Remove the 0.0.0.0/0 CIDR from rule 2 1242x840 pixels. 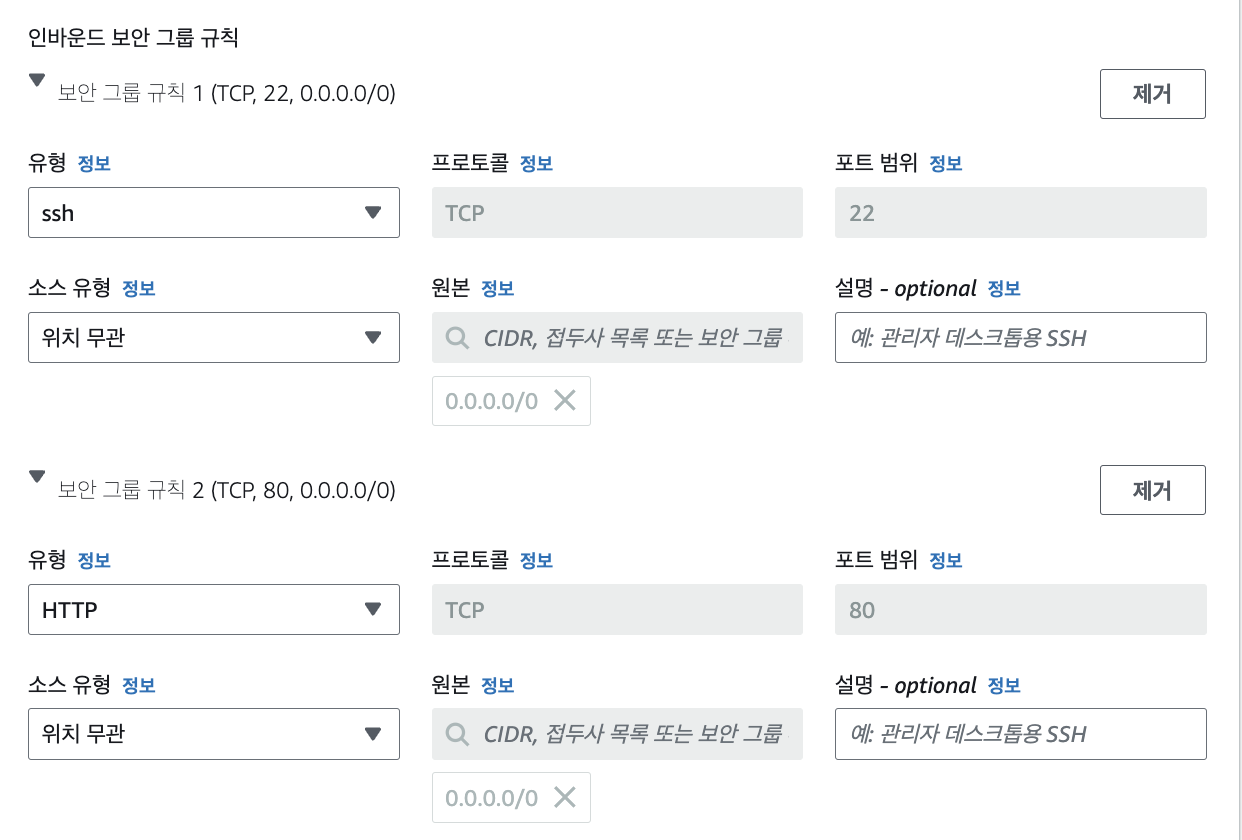(565, 797)
